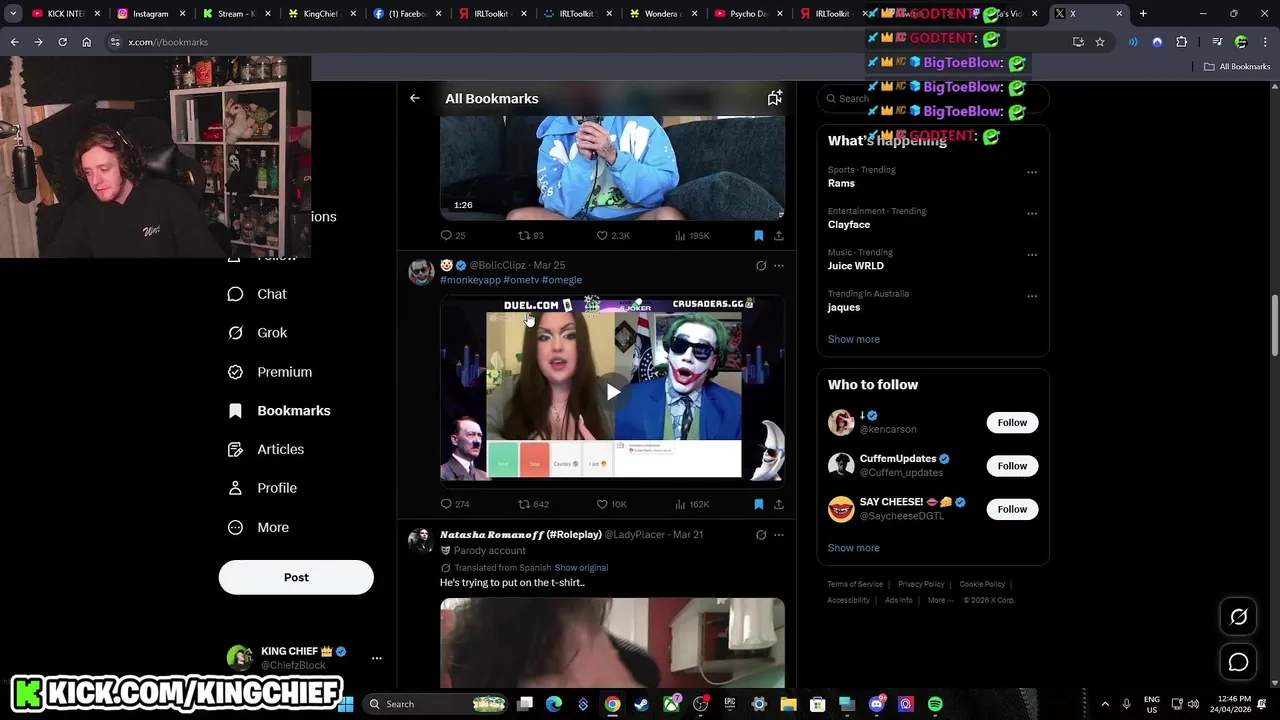Remove bookmark on the 195K views post

(x=759, y=236)
